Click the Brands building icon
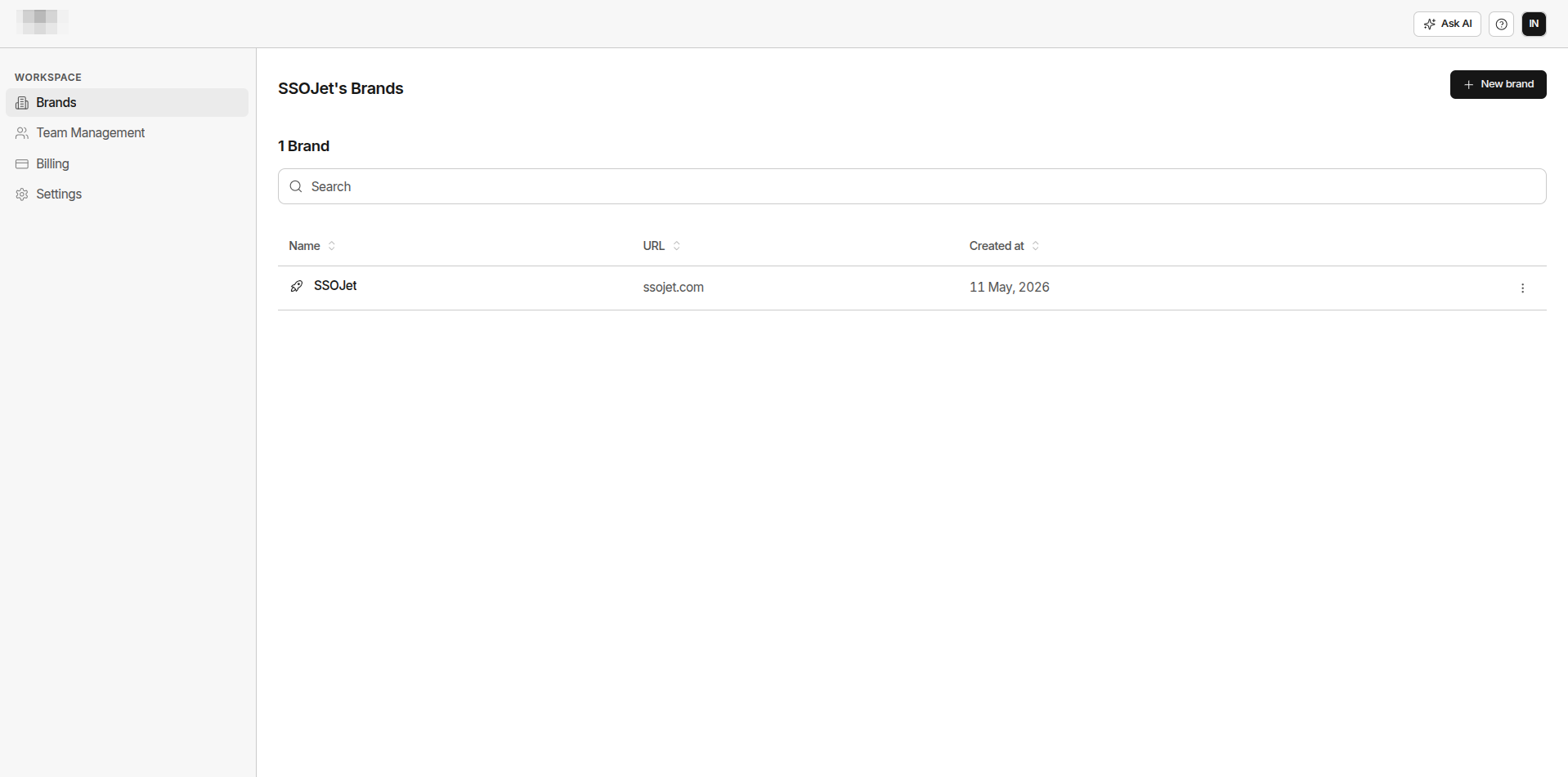Image resolution: width=1568 pixels, height=777 pixels. click(22, 103)
